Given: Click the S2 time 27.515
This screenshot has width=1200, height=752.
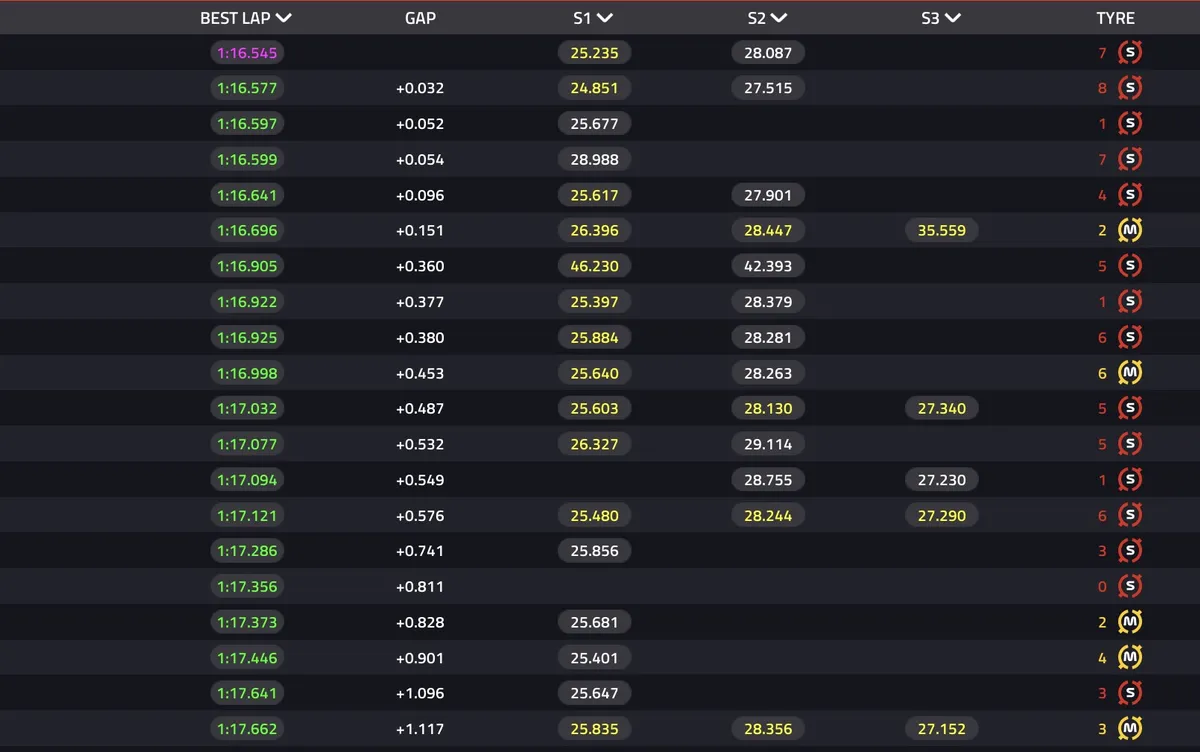Looking at the screenshot, I should [768, 88].
